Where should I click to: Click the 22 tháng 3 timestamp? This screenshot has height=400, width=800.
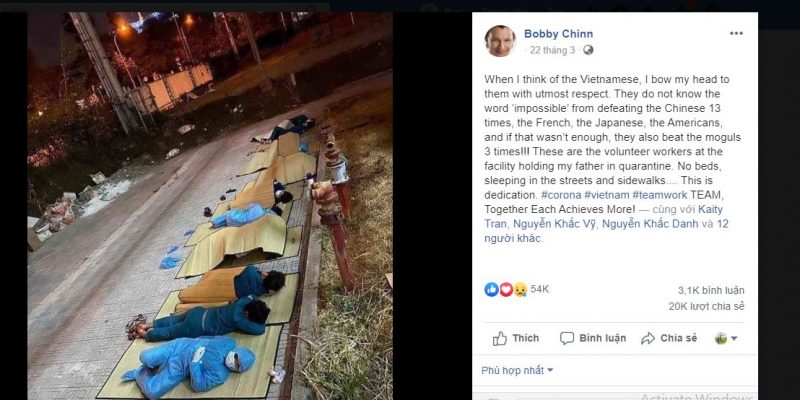point(552,50)
